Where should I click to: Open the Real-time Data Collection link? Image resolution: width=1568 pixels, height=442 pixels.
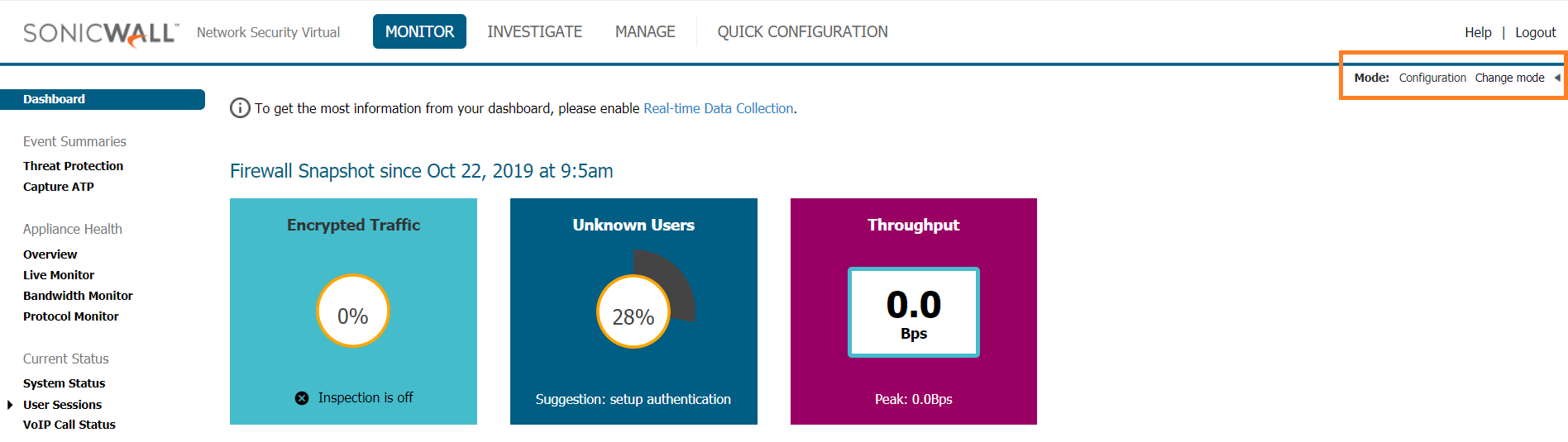(718, 108)
